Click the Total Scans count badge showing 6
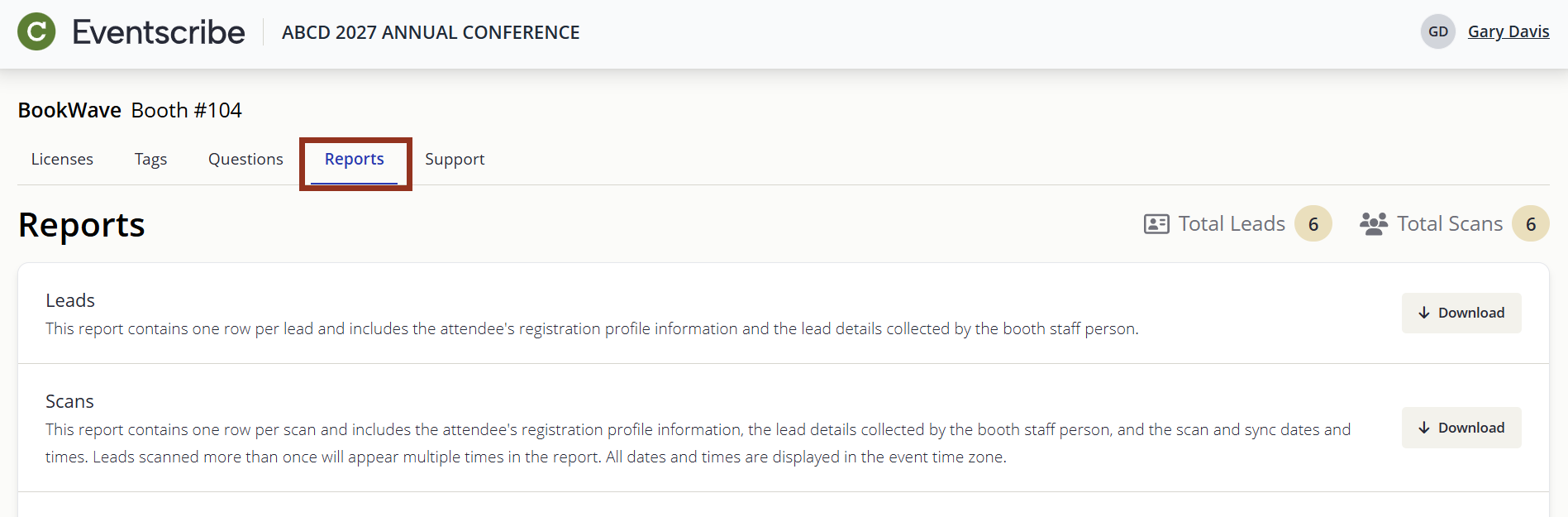 click(x=1531, y=223)
